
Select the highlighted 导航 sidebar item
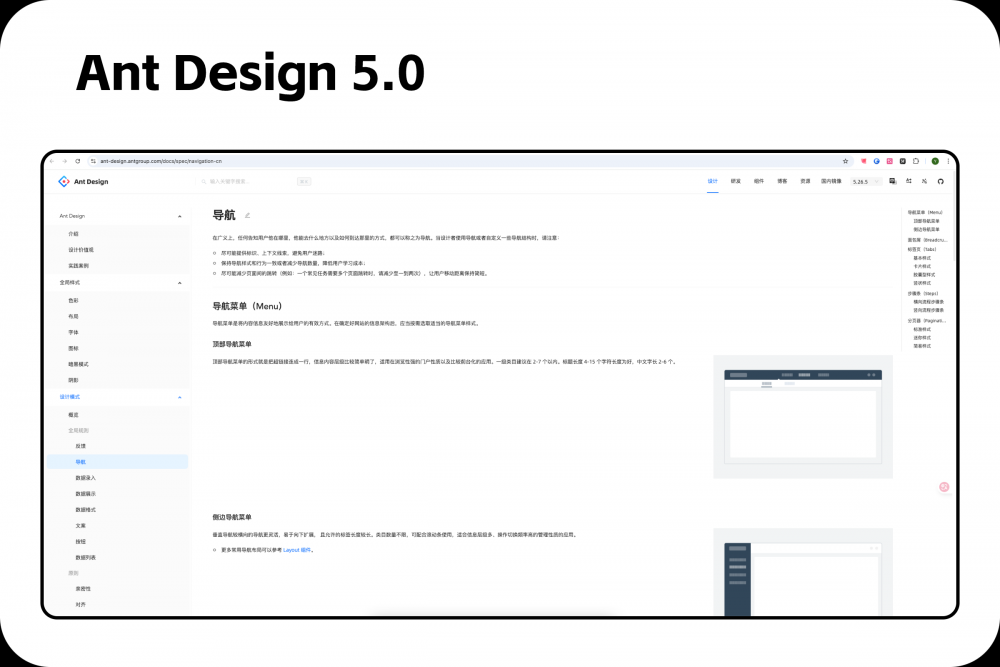[x=117, y=462]
